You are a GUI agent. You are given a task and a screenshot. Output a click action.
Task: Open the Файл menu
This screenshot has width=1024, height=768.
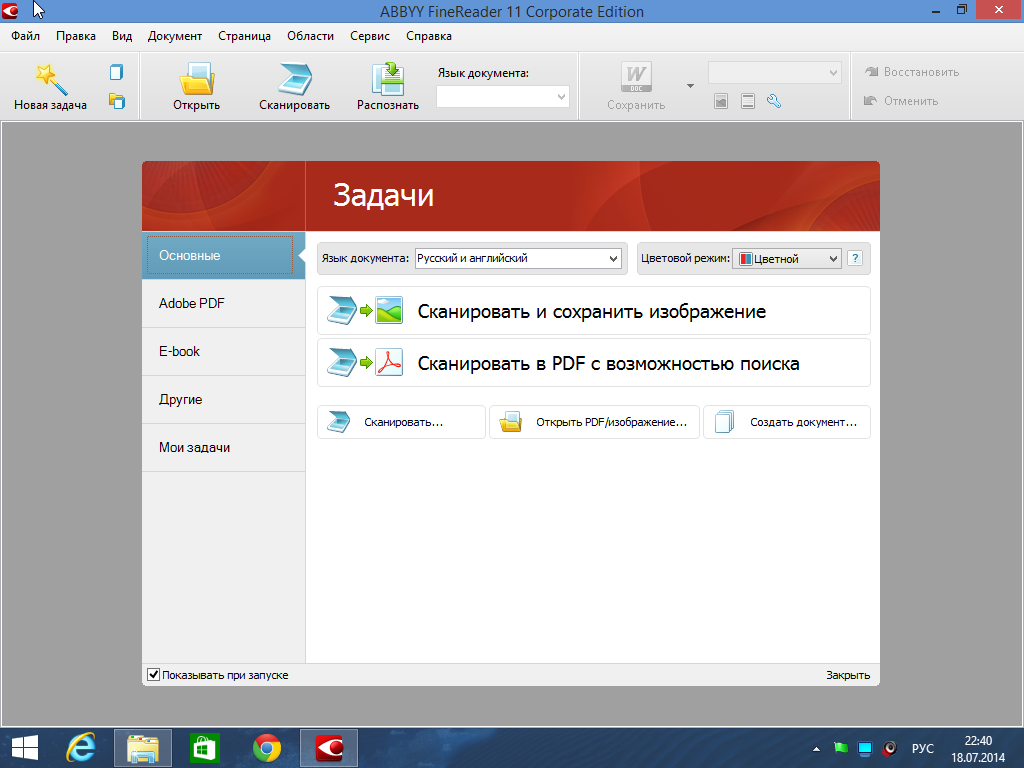tap(25, 36)
